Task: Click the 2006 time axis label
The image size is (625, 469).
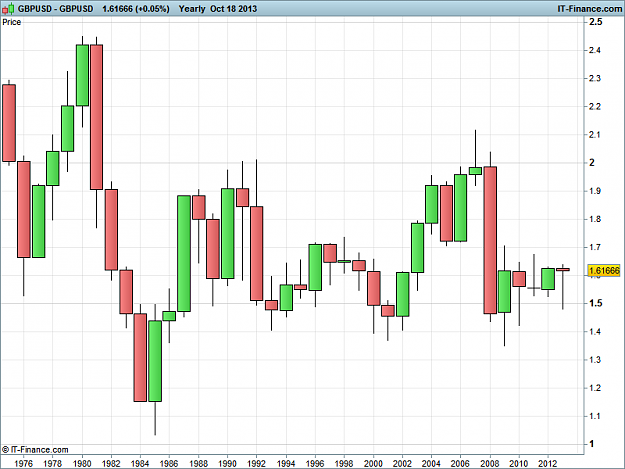Action: click(x=460, y=463)
